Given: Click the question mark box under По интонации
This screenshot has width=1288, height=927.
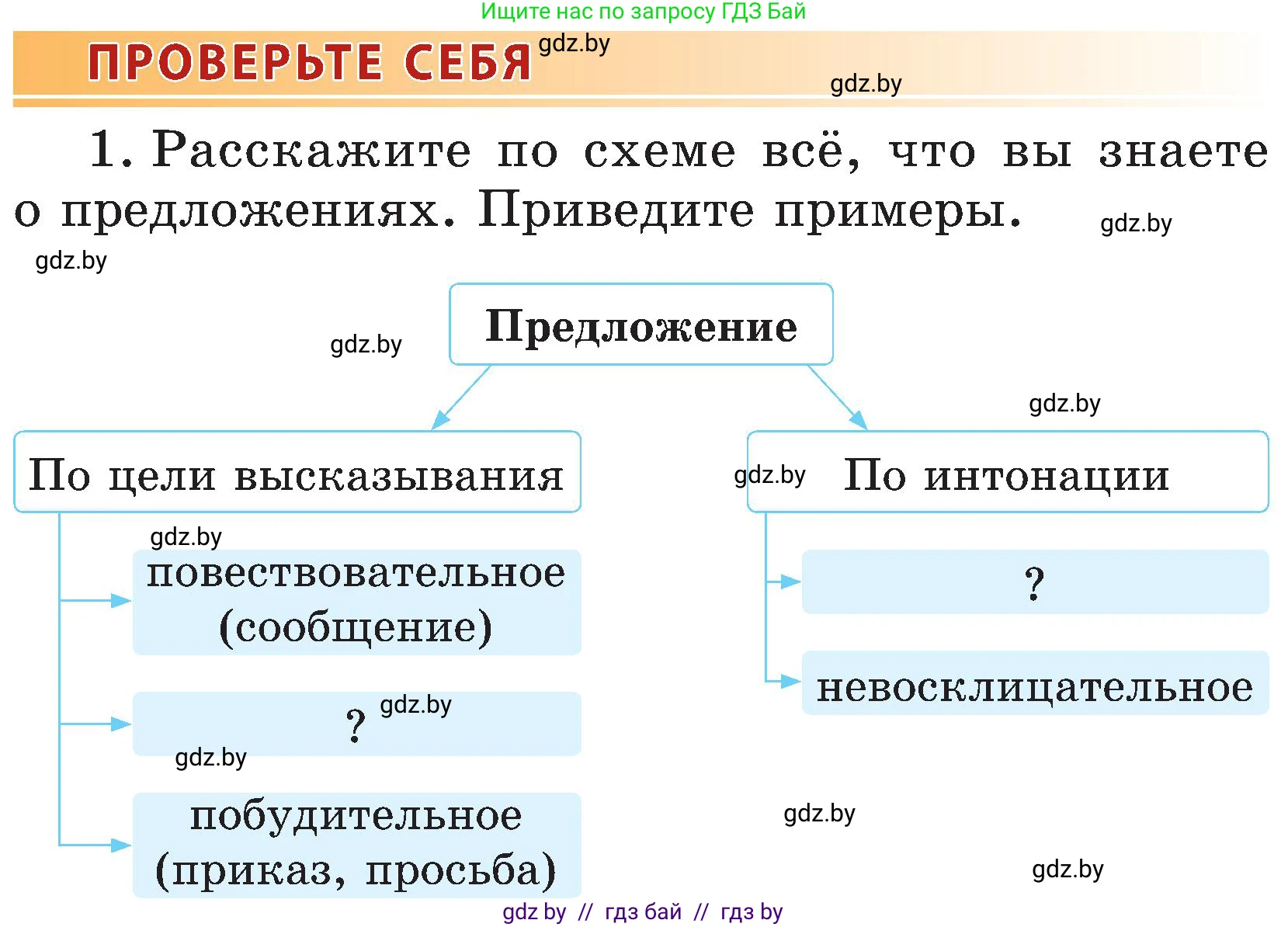Looking at the screenshot, I should pos(1033,582).
